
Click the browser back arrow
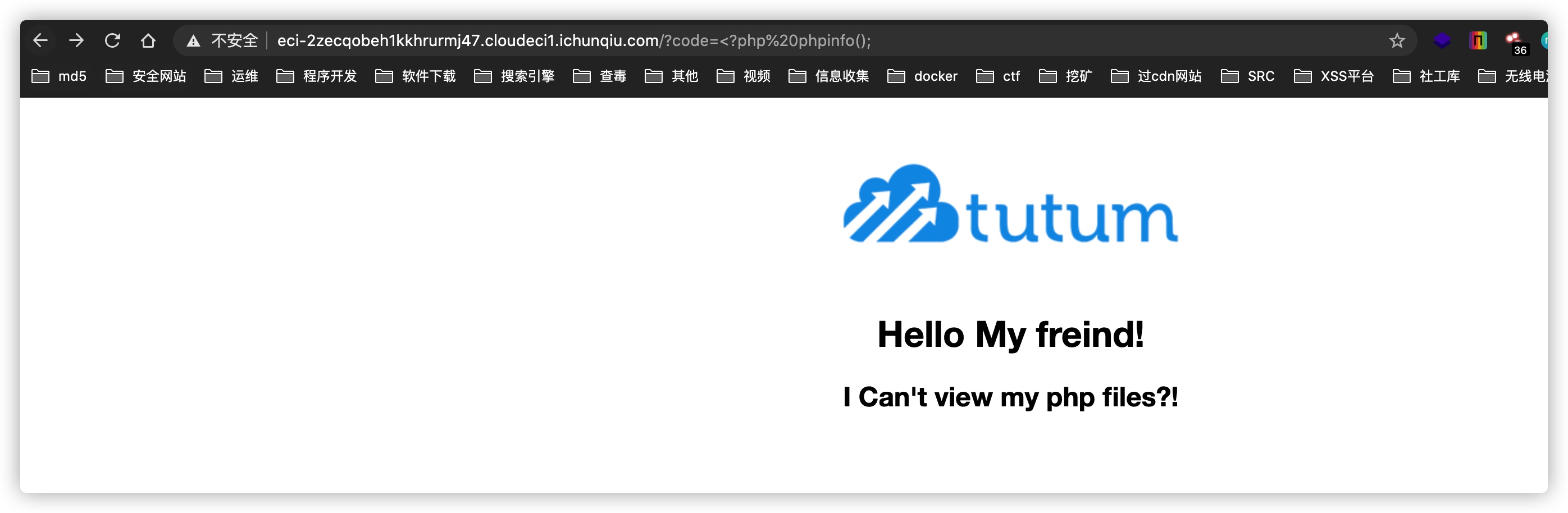pyautogui.click(x=40, y=41)
